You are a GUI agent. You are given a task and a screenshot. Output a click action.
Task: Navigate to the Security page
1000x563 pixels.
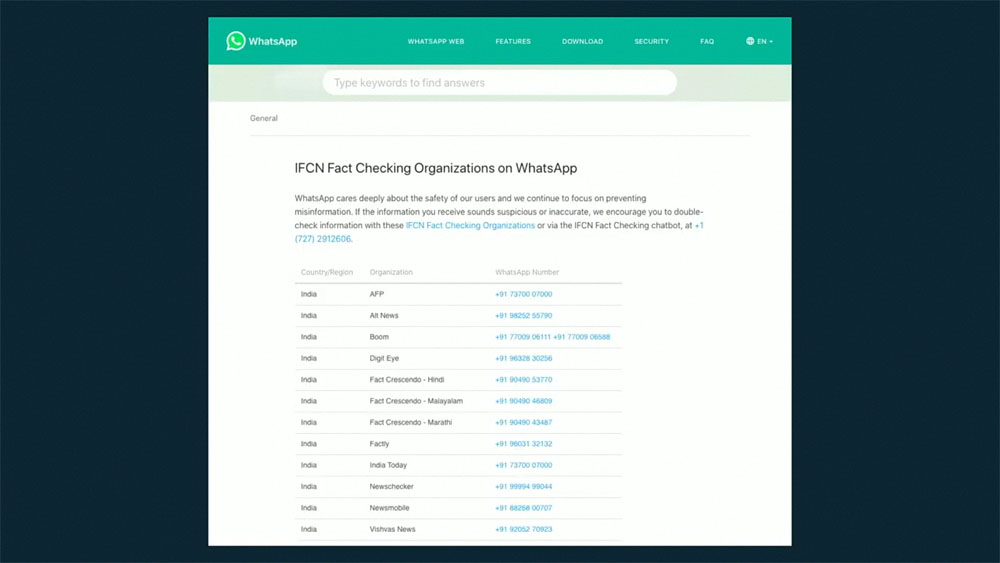(x=651, y=42)
